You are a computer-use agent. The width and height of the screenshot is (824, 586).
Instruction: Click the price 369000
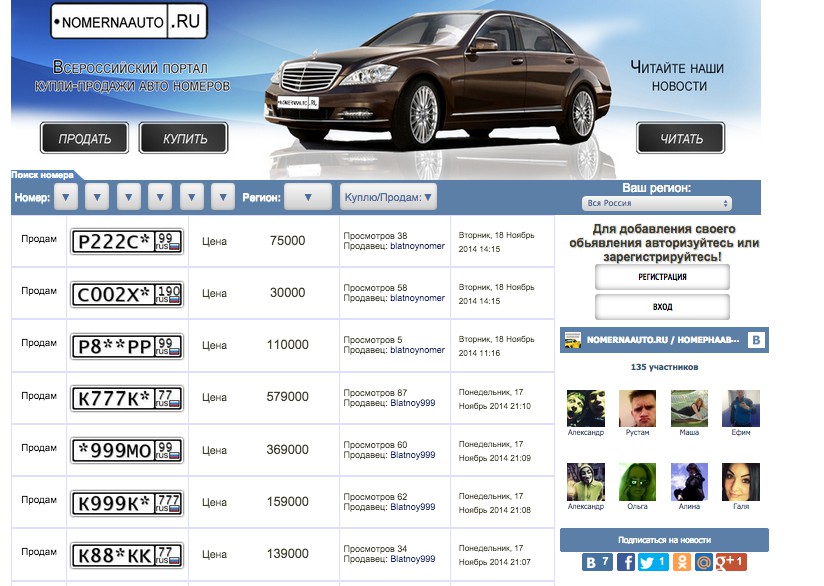(287, 449)
